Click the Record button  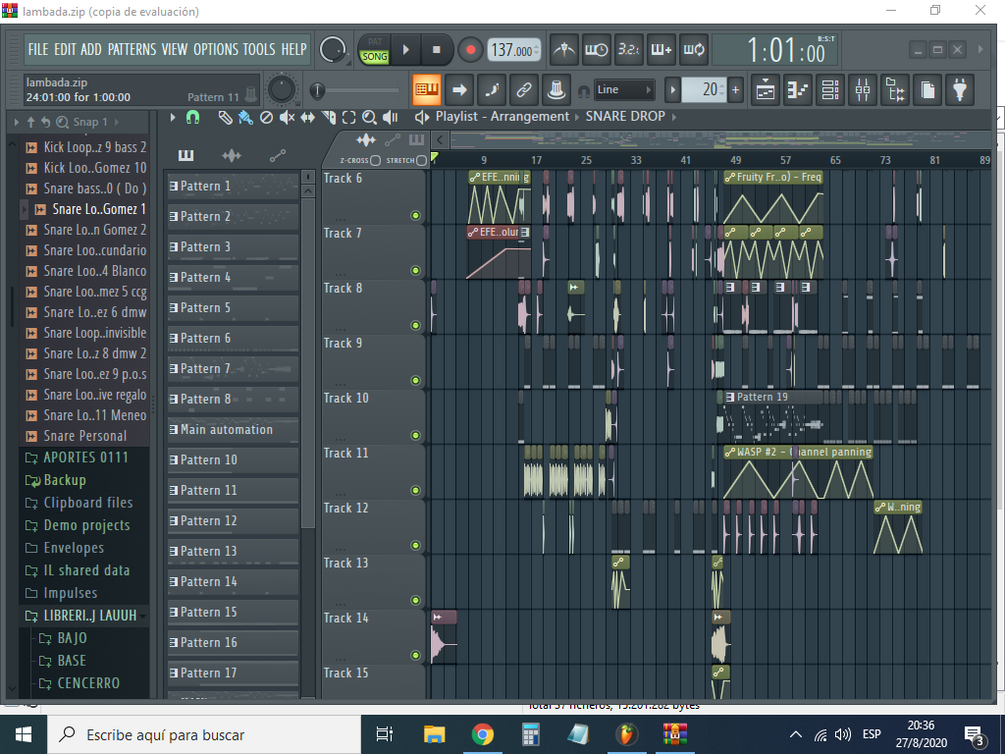click(470, 50)
